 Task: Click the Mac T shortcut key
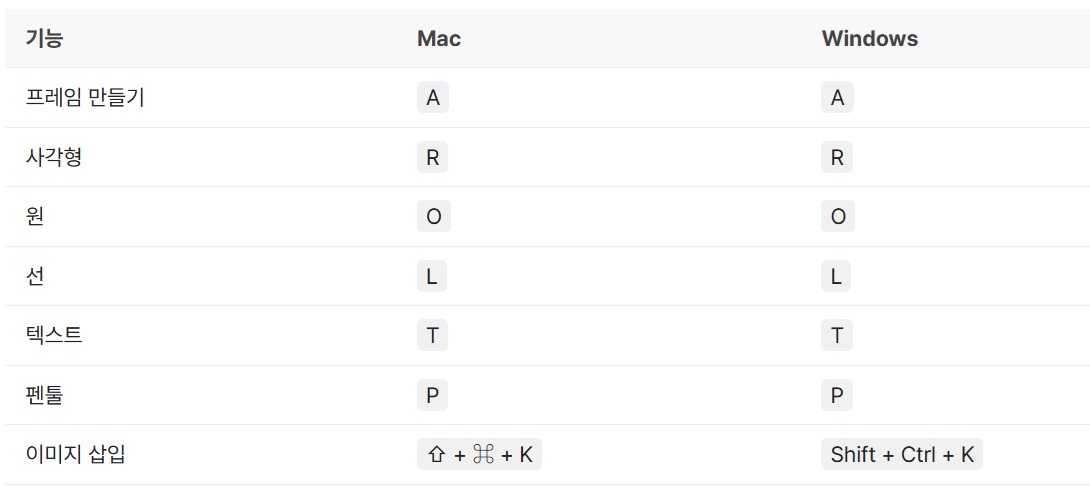[x=432, y=336]
